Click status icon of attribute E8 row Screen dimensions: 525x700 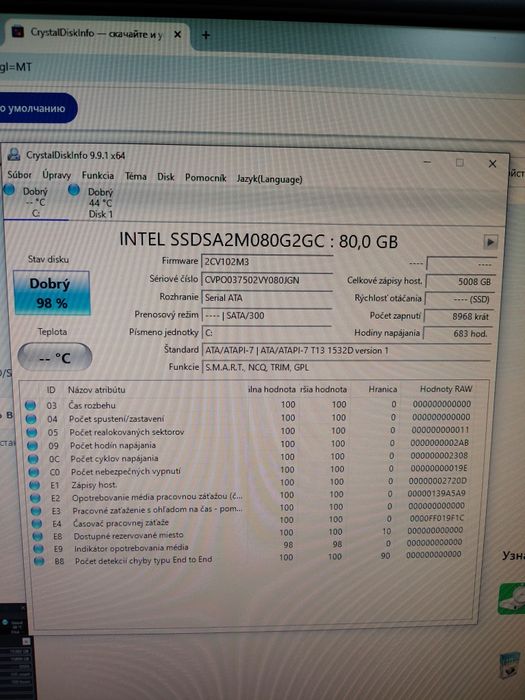38,536
